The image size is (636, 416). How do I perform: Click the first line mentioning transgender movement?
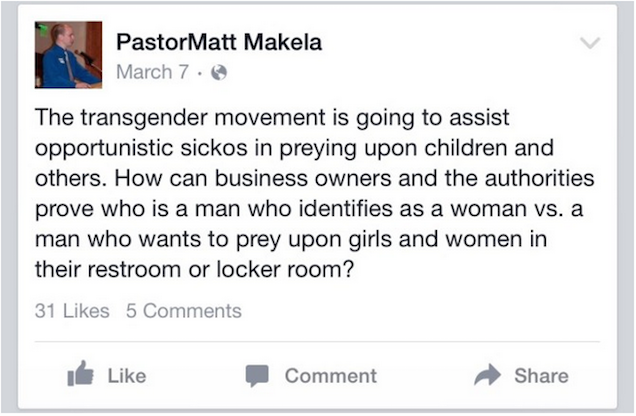(x=272, y=118)
